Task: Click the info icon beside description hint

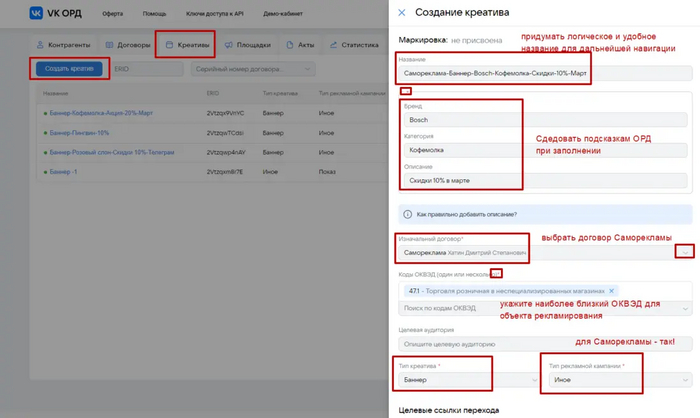Action: pyautogui.click(x=408, y=214)
